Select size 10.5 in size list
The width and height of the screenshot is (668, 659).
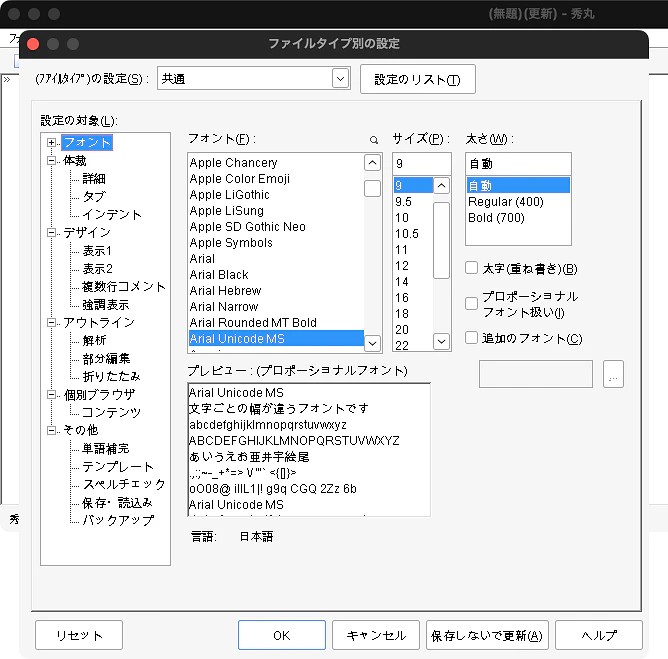click(x=413, y=233)
